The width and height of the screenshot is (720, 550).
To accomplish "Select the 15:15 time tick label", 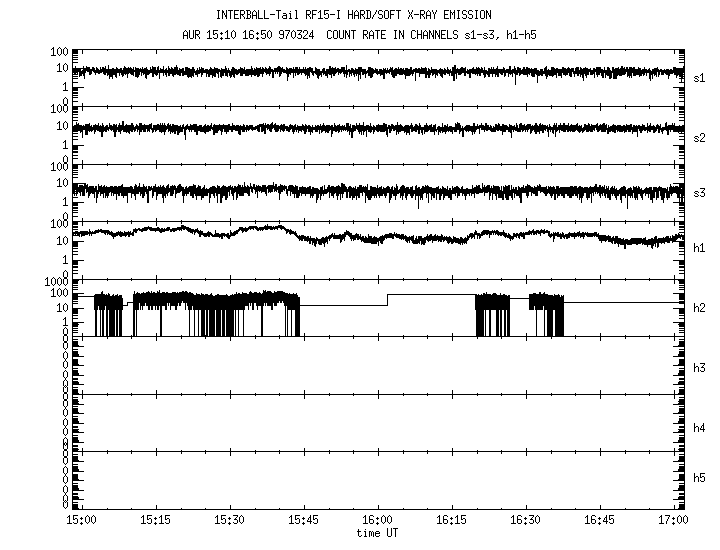I will tap(155, 521).
